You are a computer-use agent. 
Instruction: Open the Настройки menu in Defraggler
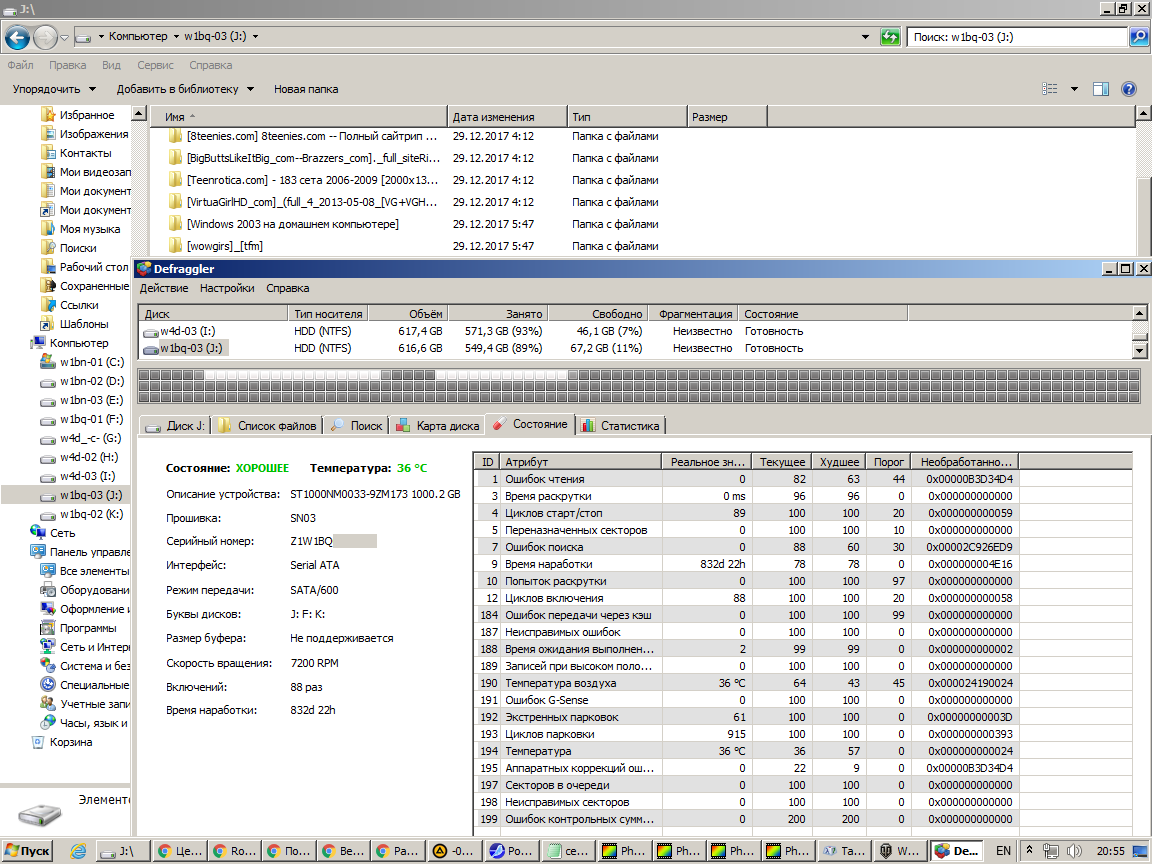click(x=227, y=288)
